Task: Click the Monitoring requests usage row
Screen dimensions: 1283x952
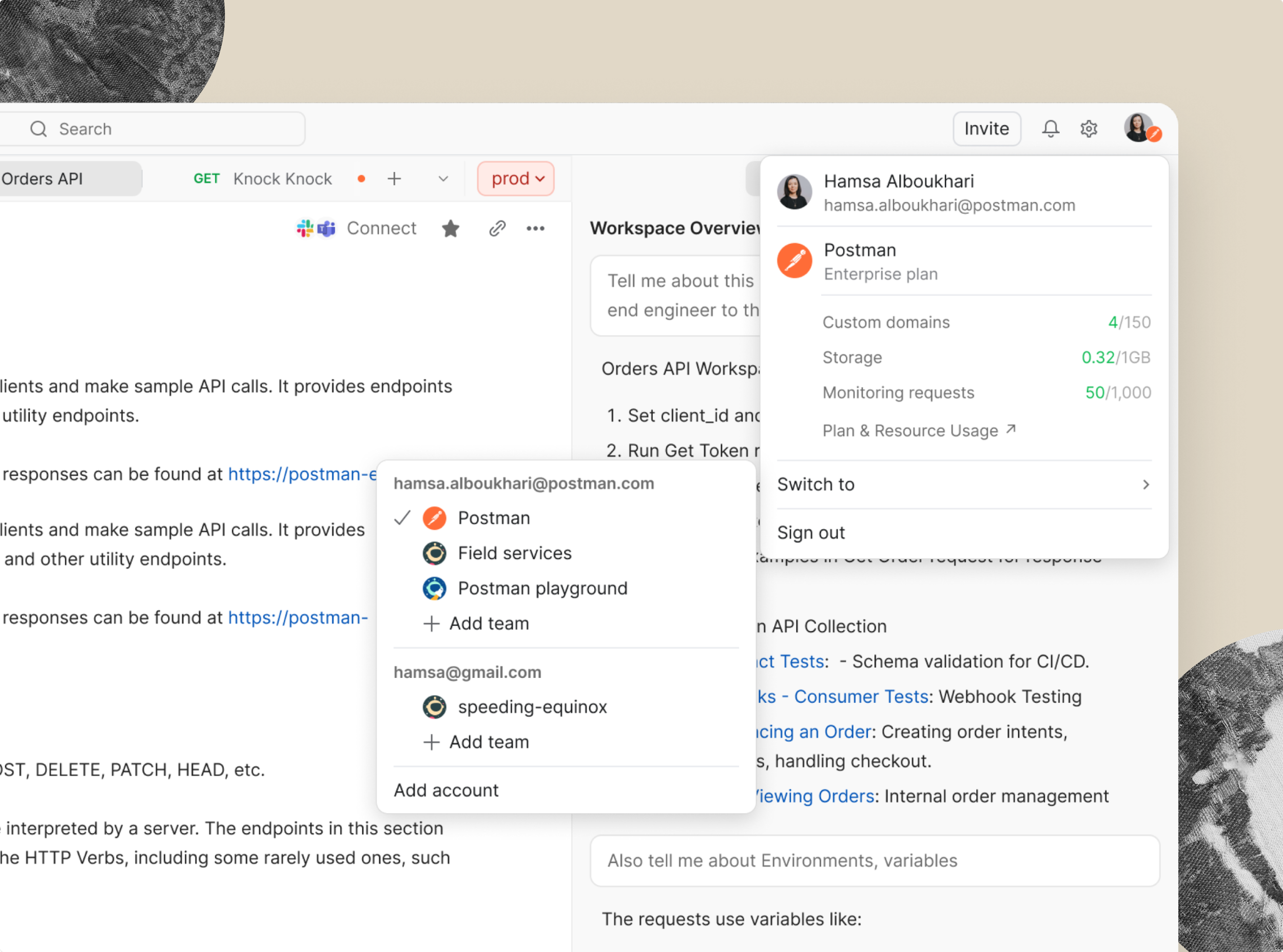Action: (x=986, y=393)
